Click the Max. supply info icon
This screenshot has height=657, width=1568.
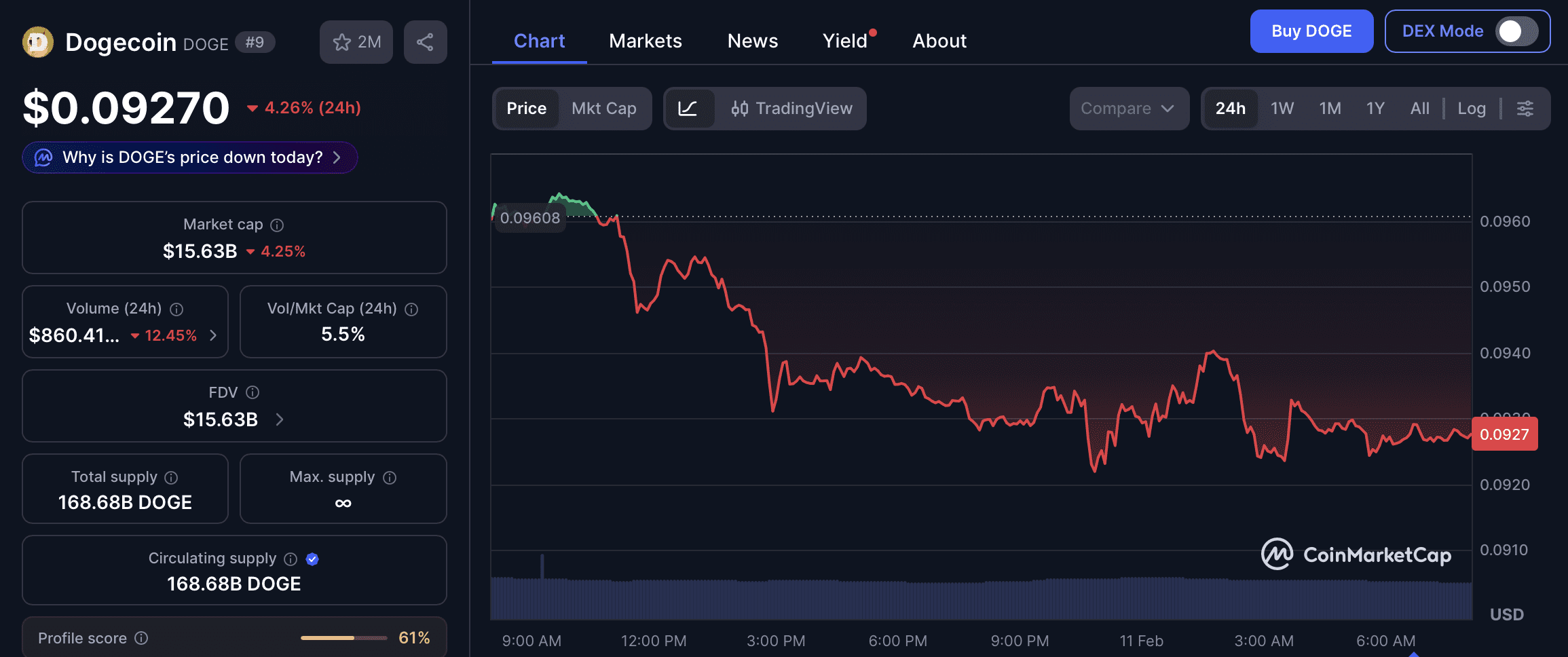pos(390,477)
